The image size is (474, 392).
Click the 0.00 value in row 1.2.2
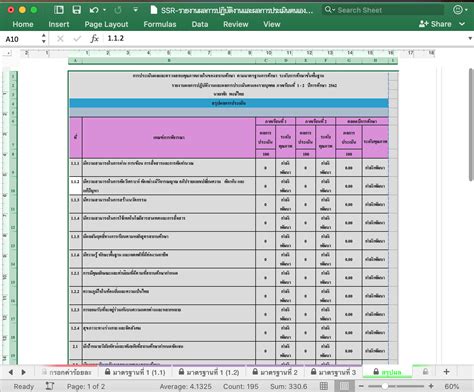click(349, 296)
